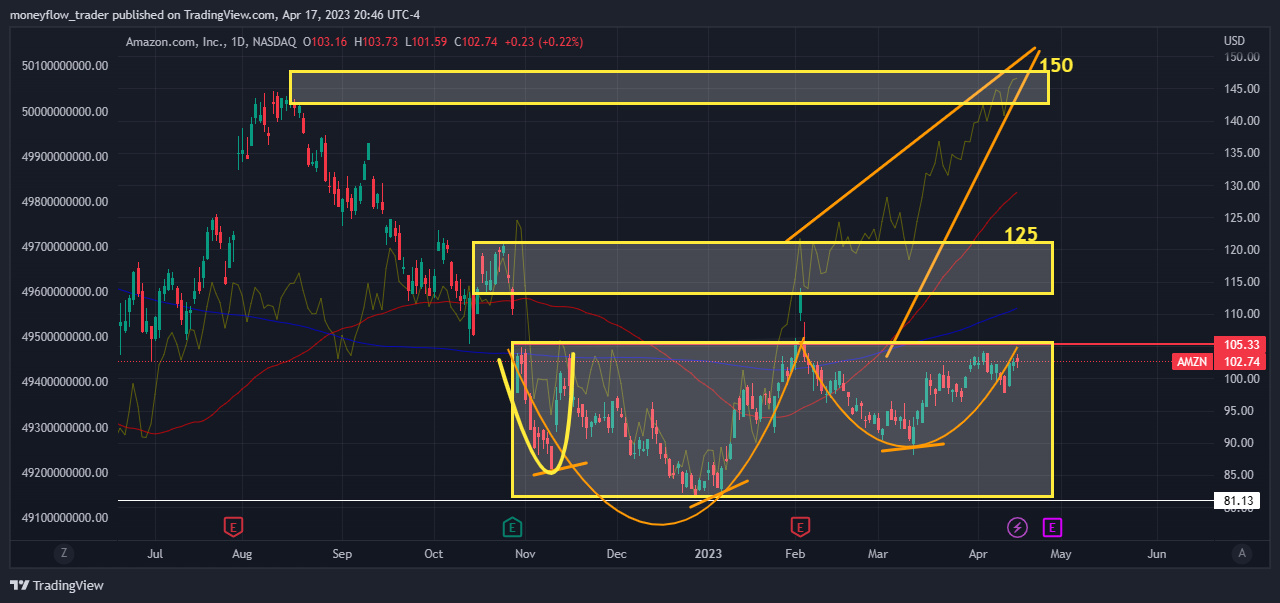Screen dimensions: 1280x603
Task: Click the Z timezone button on time axis
Action: point(63,553)
